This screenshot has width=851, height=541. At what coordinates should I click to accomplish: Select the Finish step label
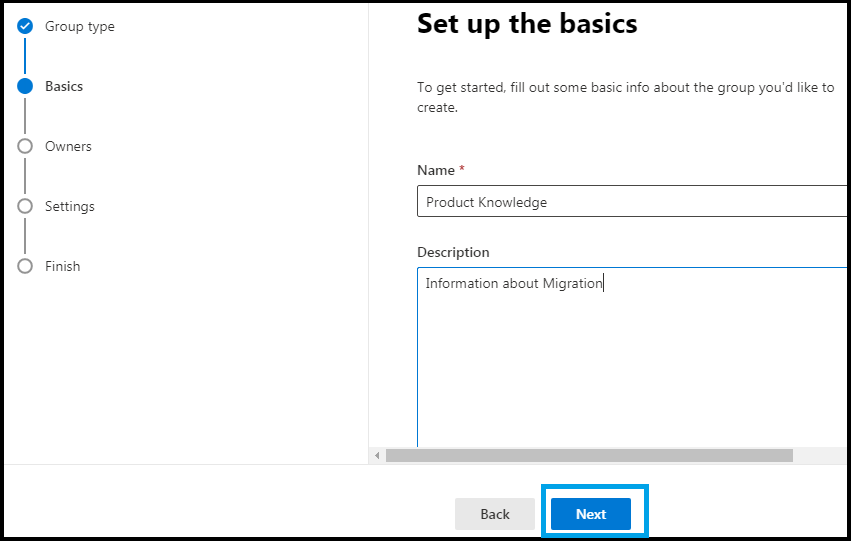62,266
